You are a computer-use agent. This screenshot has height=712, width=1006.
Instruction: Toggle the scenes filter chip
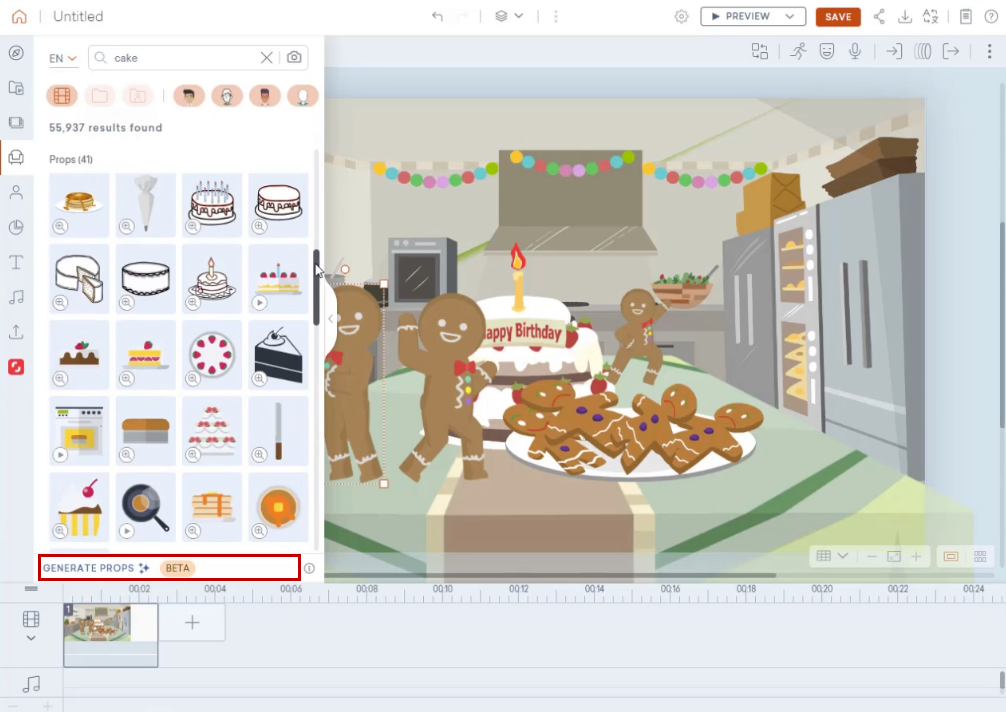click(x=62, y=96)
